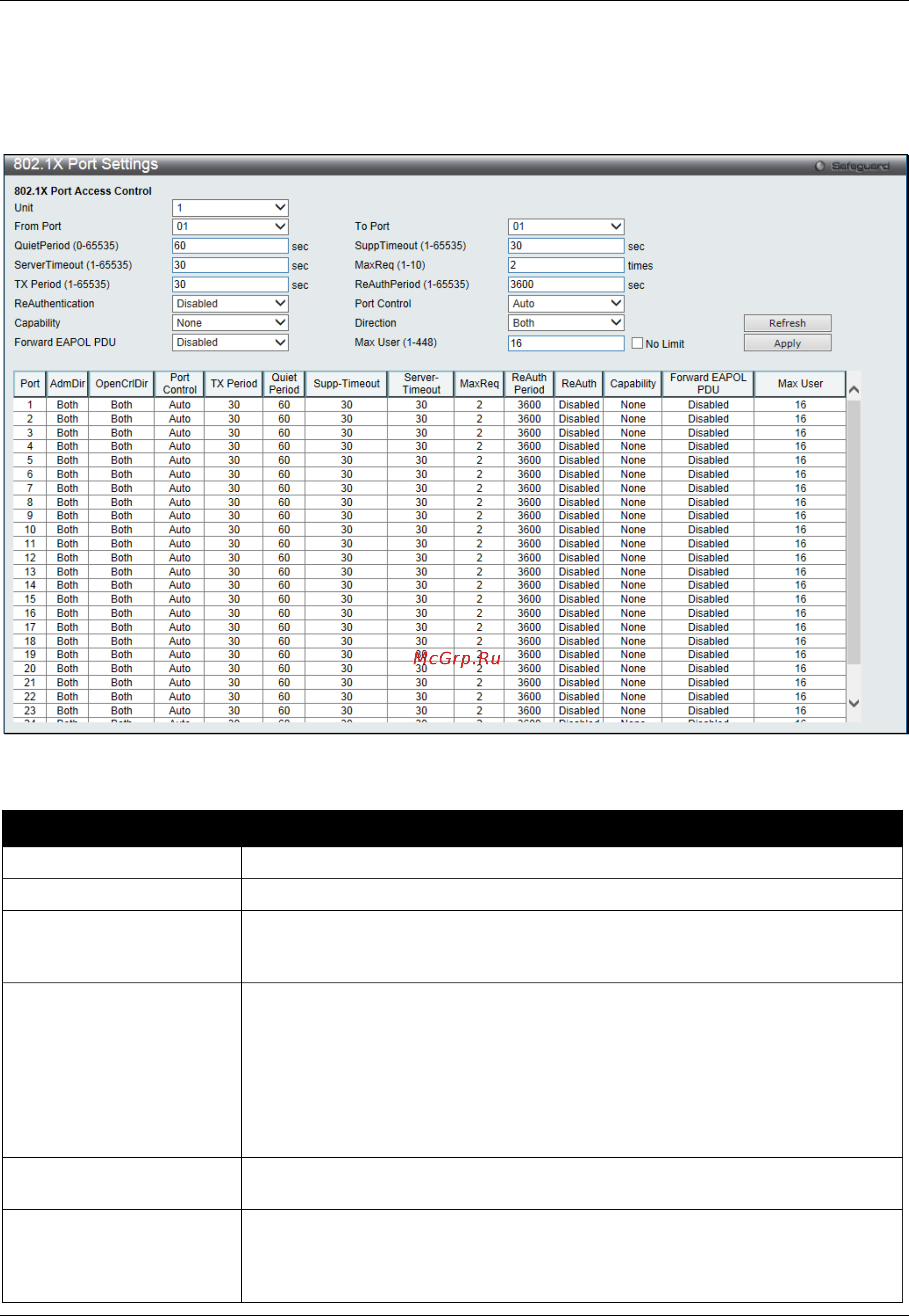Select port number 5 cell
The height and width of the screenshot is (1316, 909).
30,460
